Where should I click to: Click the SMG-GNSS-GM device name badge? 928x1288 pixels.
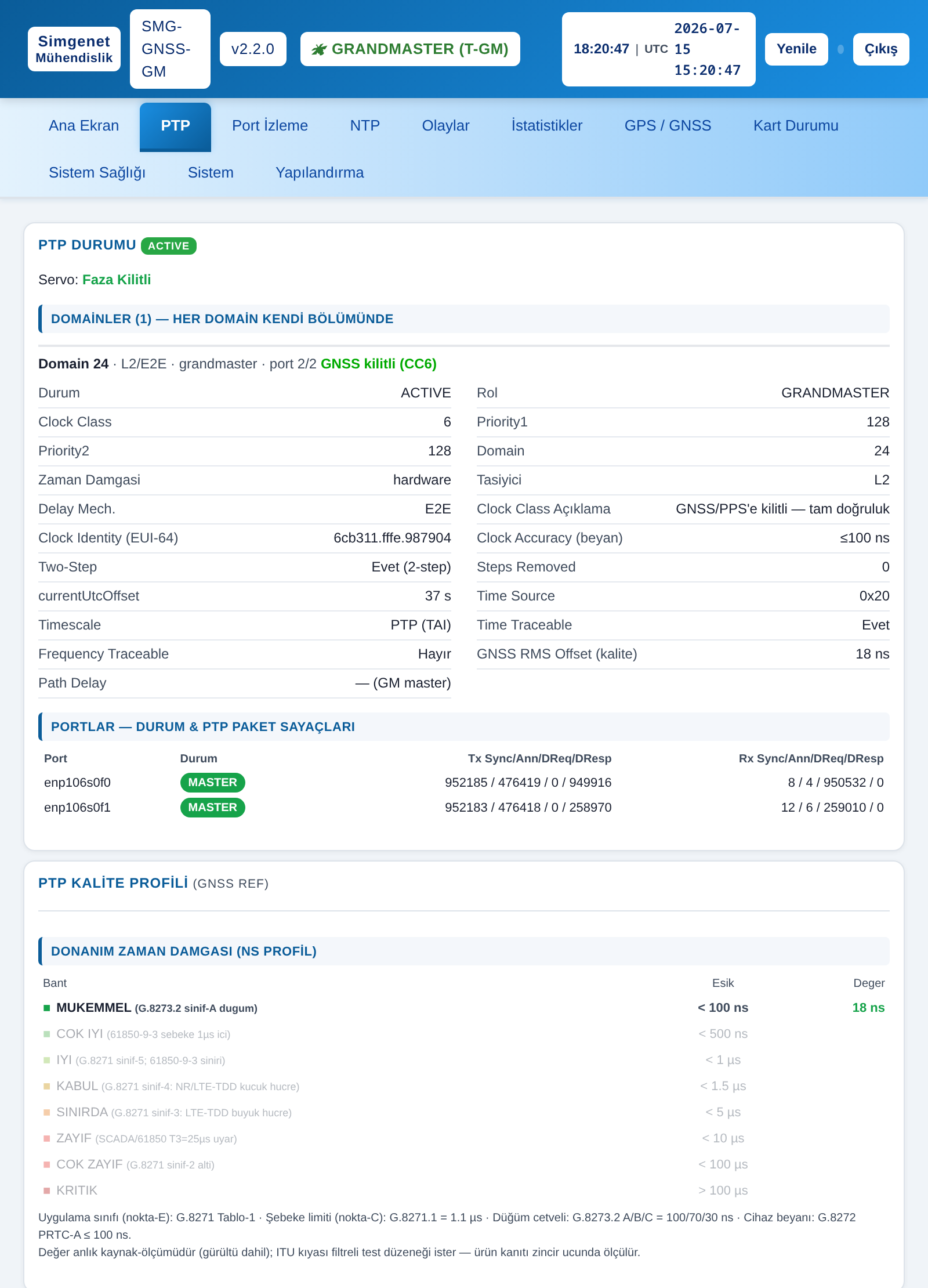tap(170, 49)
